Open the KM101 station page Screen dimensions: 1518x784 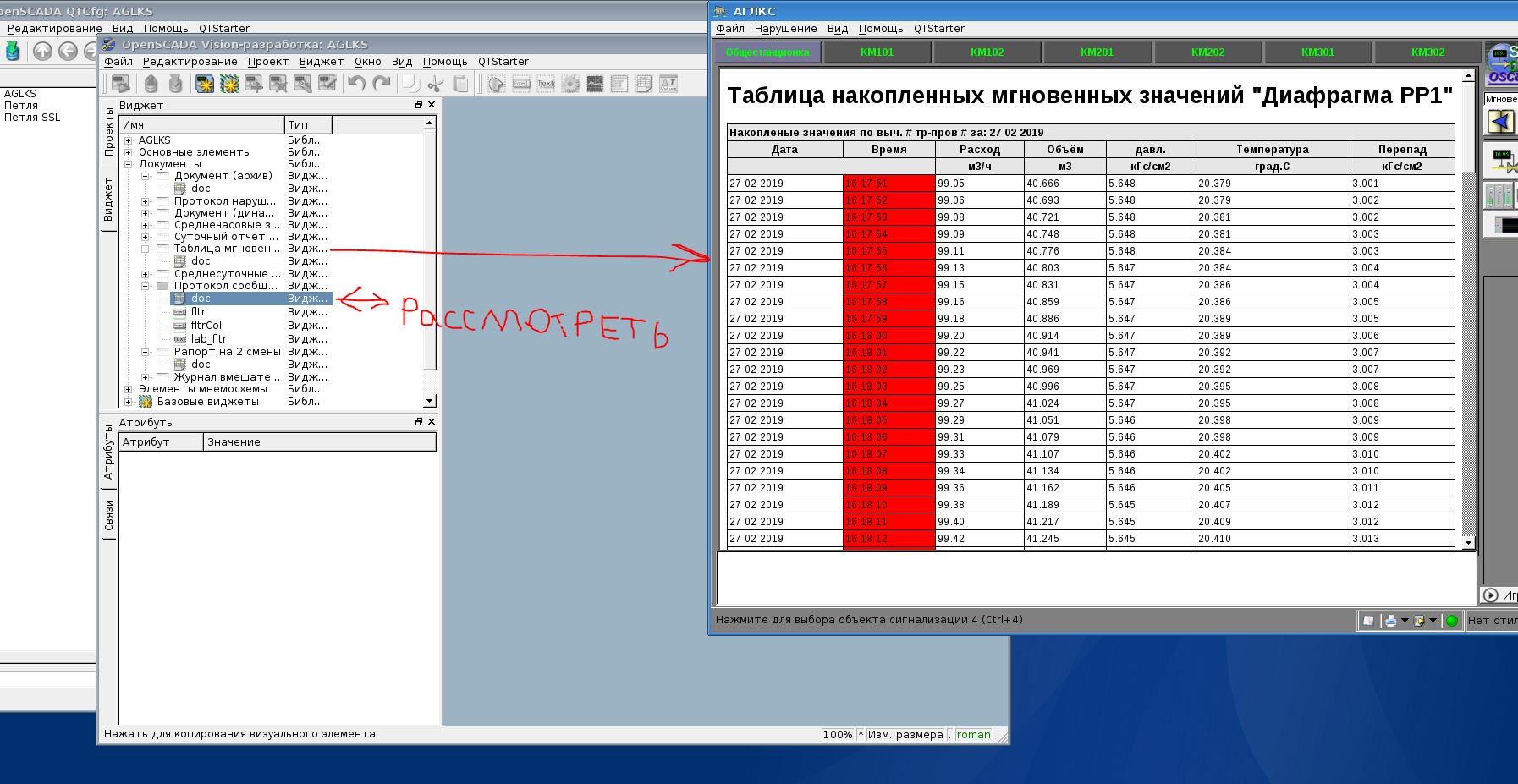877,52
